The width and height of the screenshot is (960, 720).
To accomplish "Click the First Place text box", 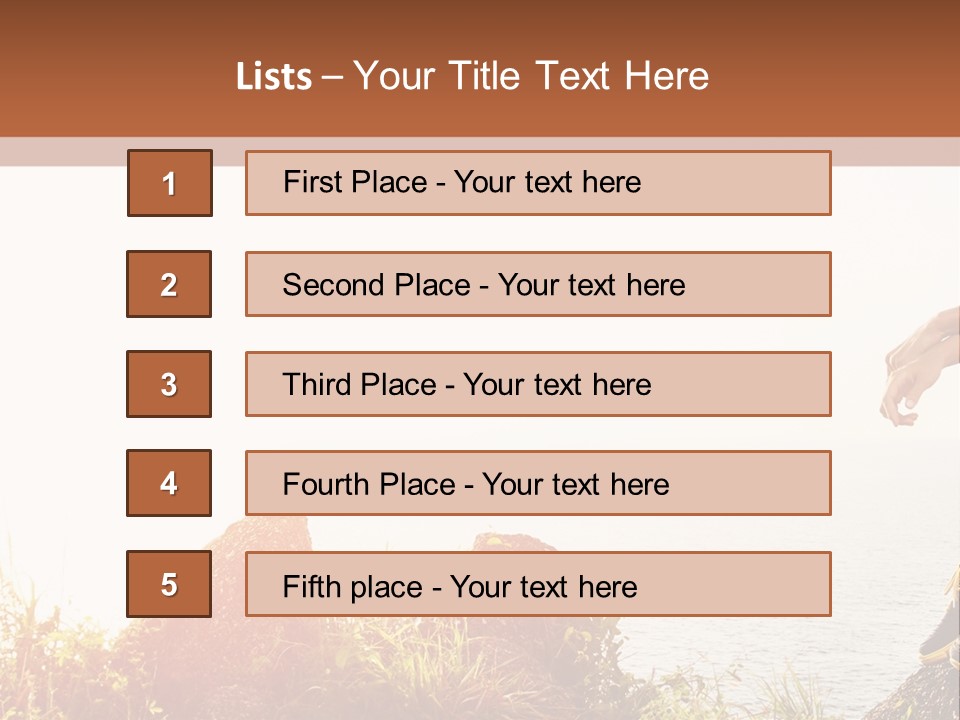I will 538,183.
